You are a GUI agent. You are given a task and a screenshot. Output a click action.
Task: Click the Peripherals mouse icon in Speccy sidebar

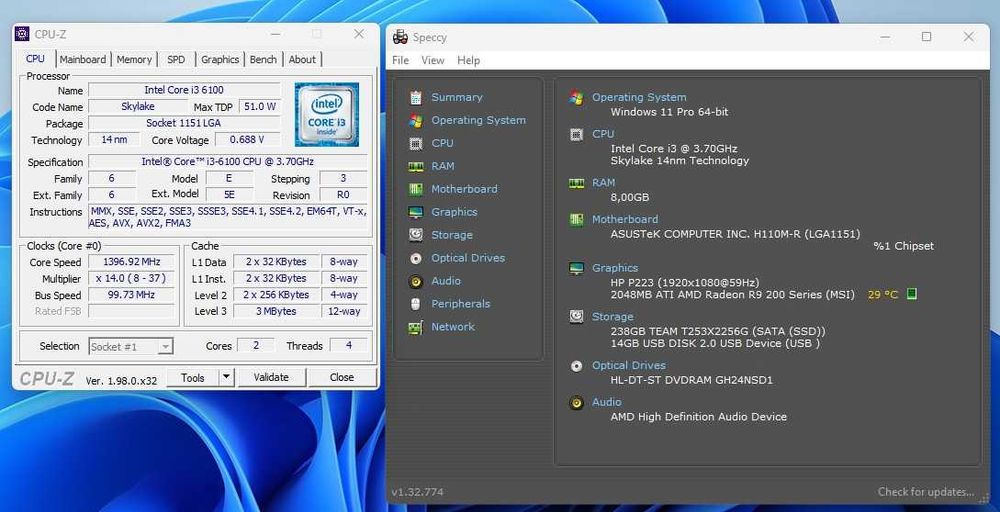pos(416,304)
